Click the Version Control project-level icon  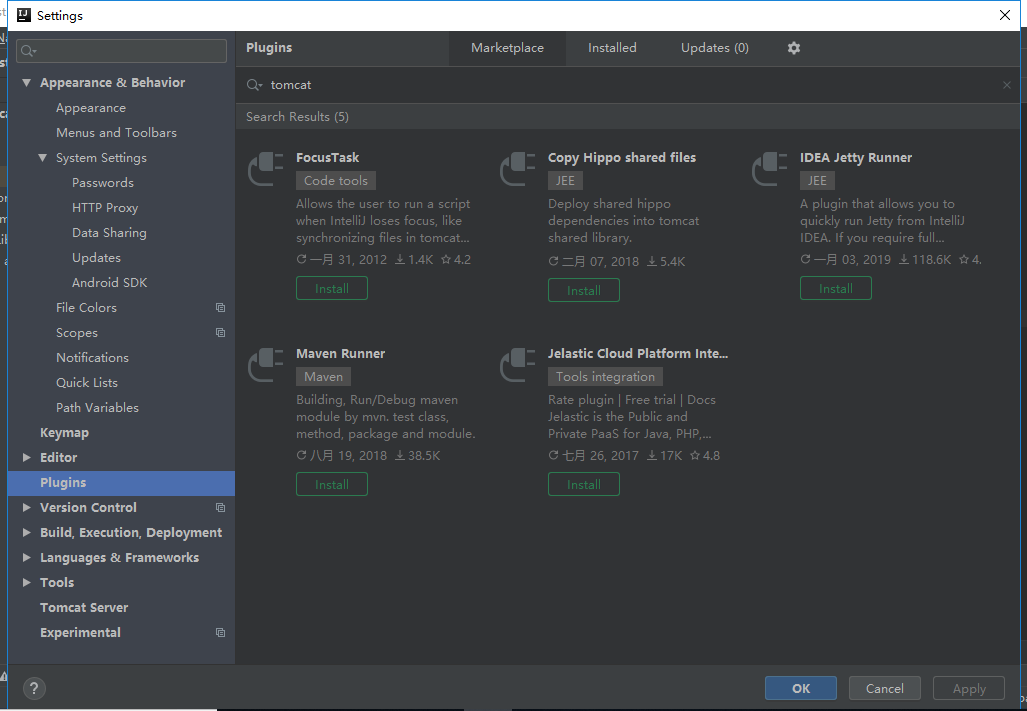[221, 507]
